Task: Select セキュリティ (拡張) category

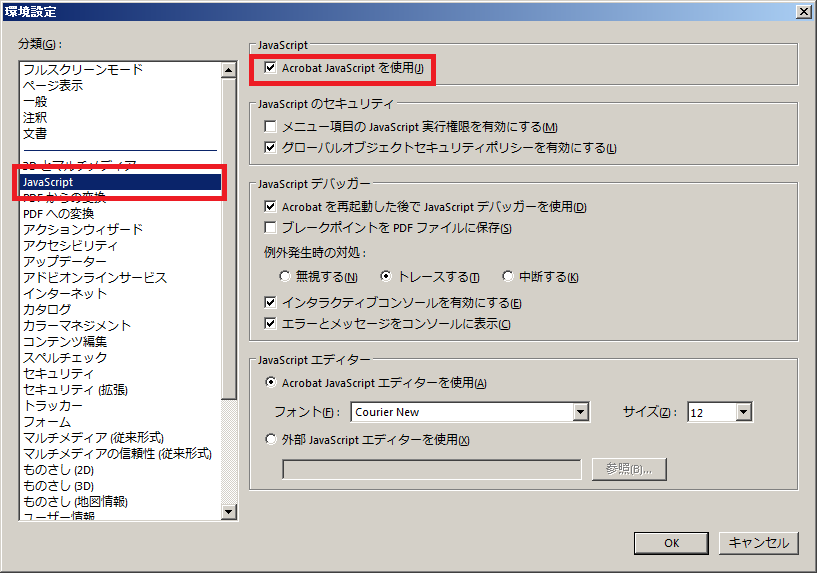Action: [x=76, y=390]
